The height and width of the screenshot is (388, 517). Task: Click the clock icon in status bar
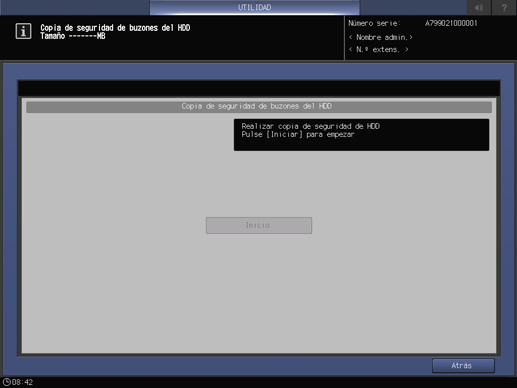[7, 382]
